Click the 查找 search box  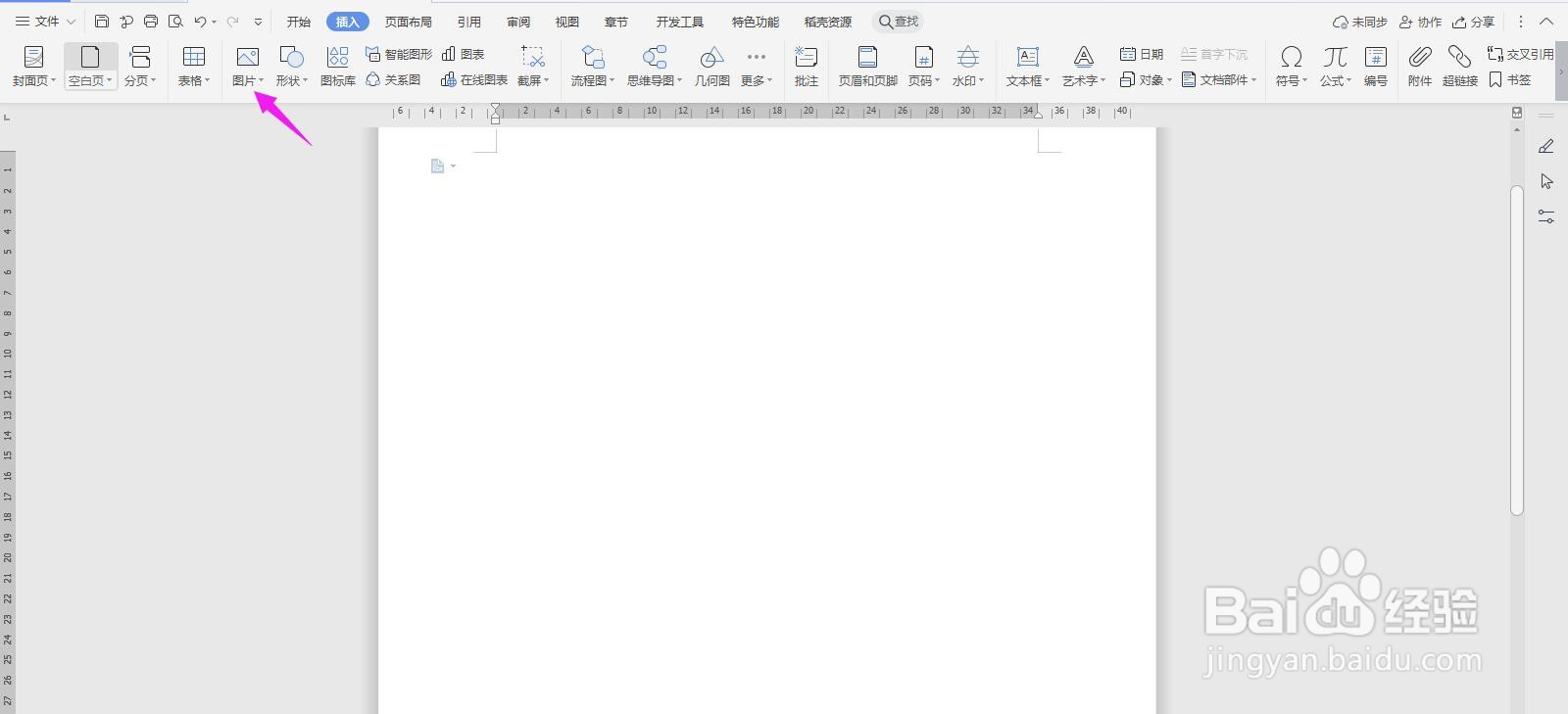pos(898,22)
